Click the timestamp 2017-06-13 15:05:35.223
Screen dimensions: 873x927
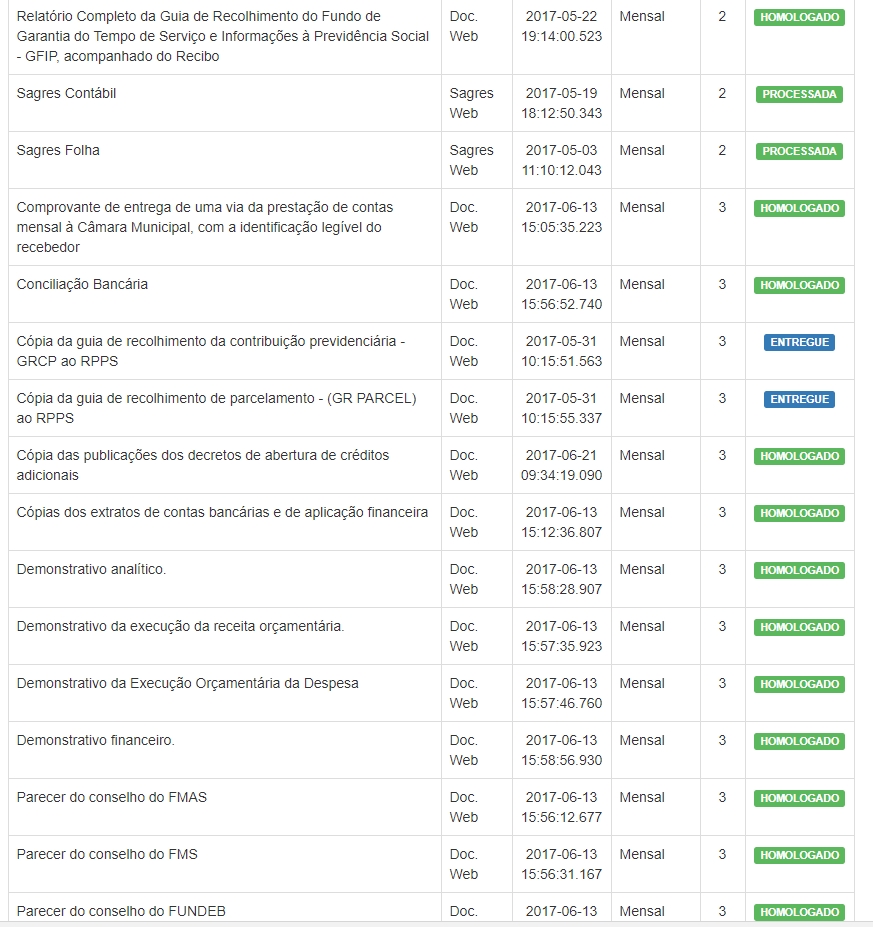pos(562,217)
